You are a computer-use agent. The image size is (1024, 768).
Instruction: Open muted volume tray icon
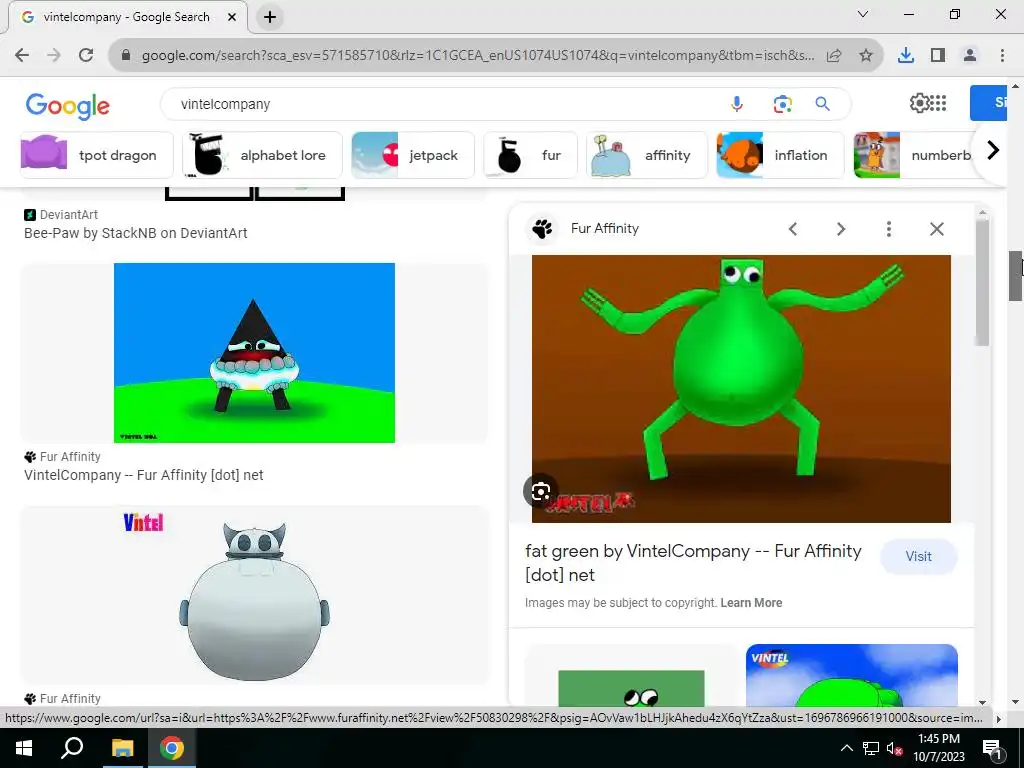tap(895, 748)
